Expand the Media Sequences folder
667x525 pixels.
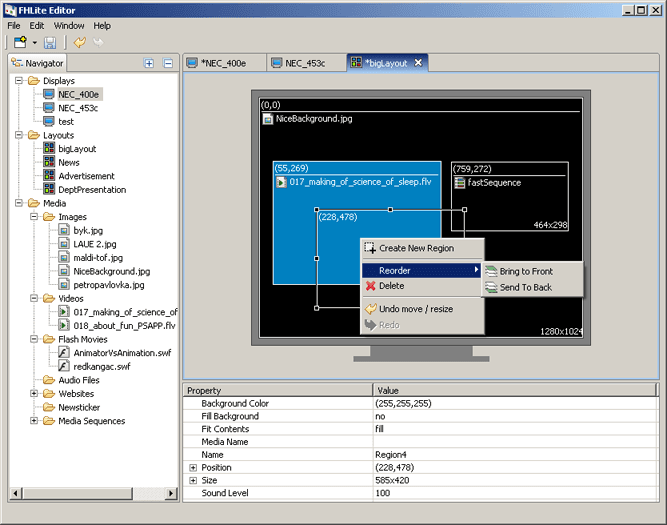coord(34,421)
